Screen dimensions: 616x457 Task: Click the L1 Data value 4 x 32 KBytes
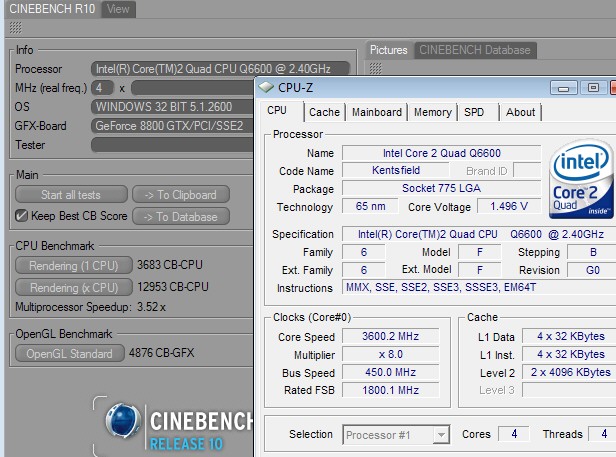click(569, 336)
